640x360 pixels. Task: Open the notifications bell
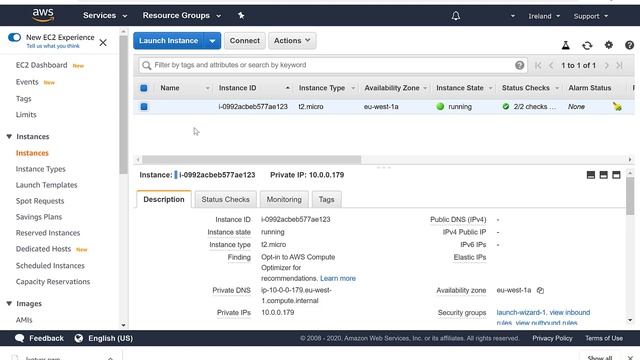(x=456, y=16)
